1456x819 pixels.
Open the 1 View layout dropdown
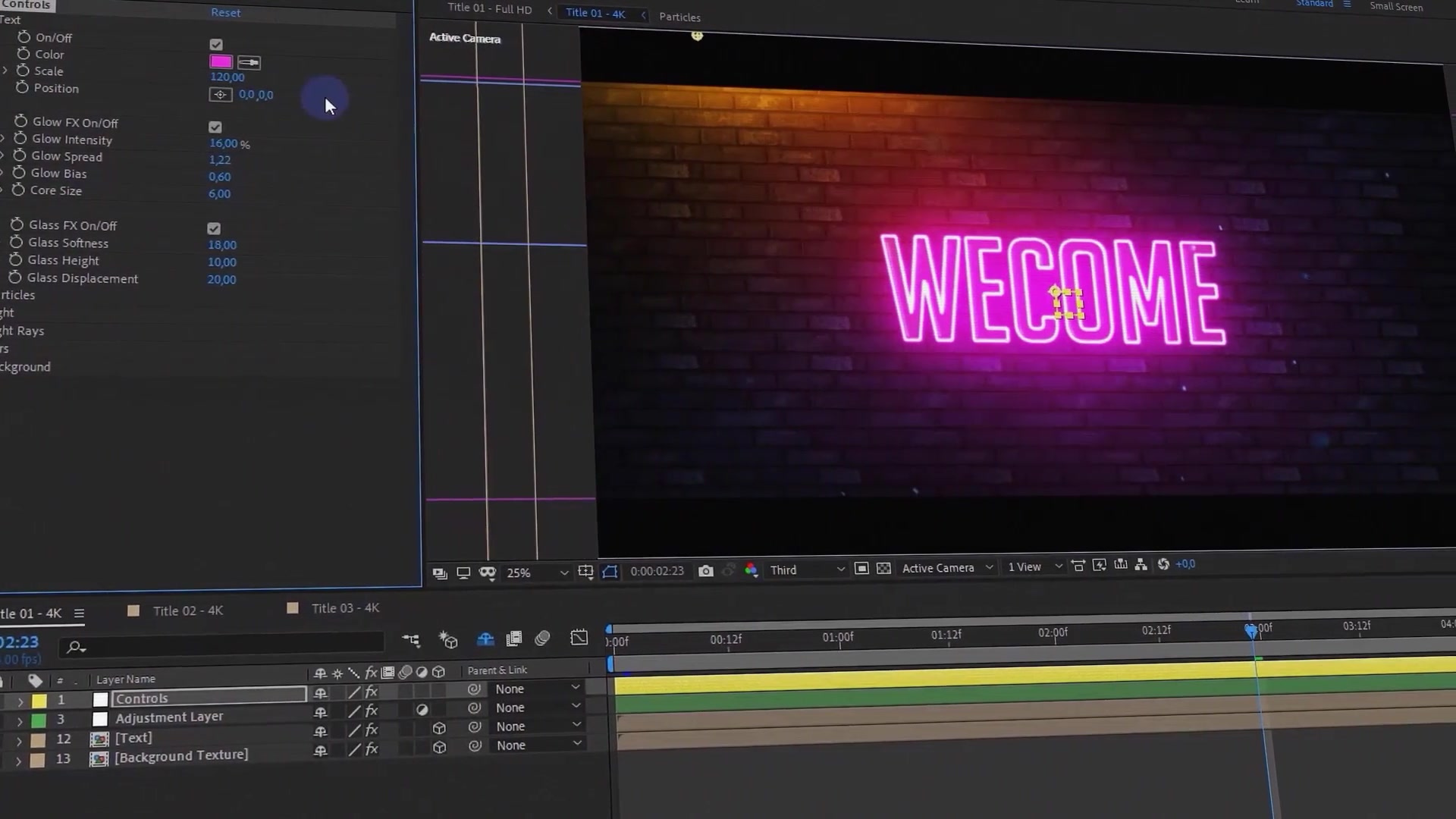pyautogui.click(x=1034, y=566)
